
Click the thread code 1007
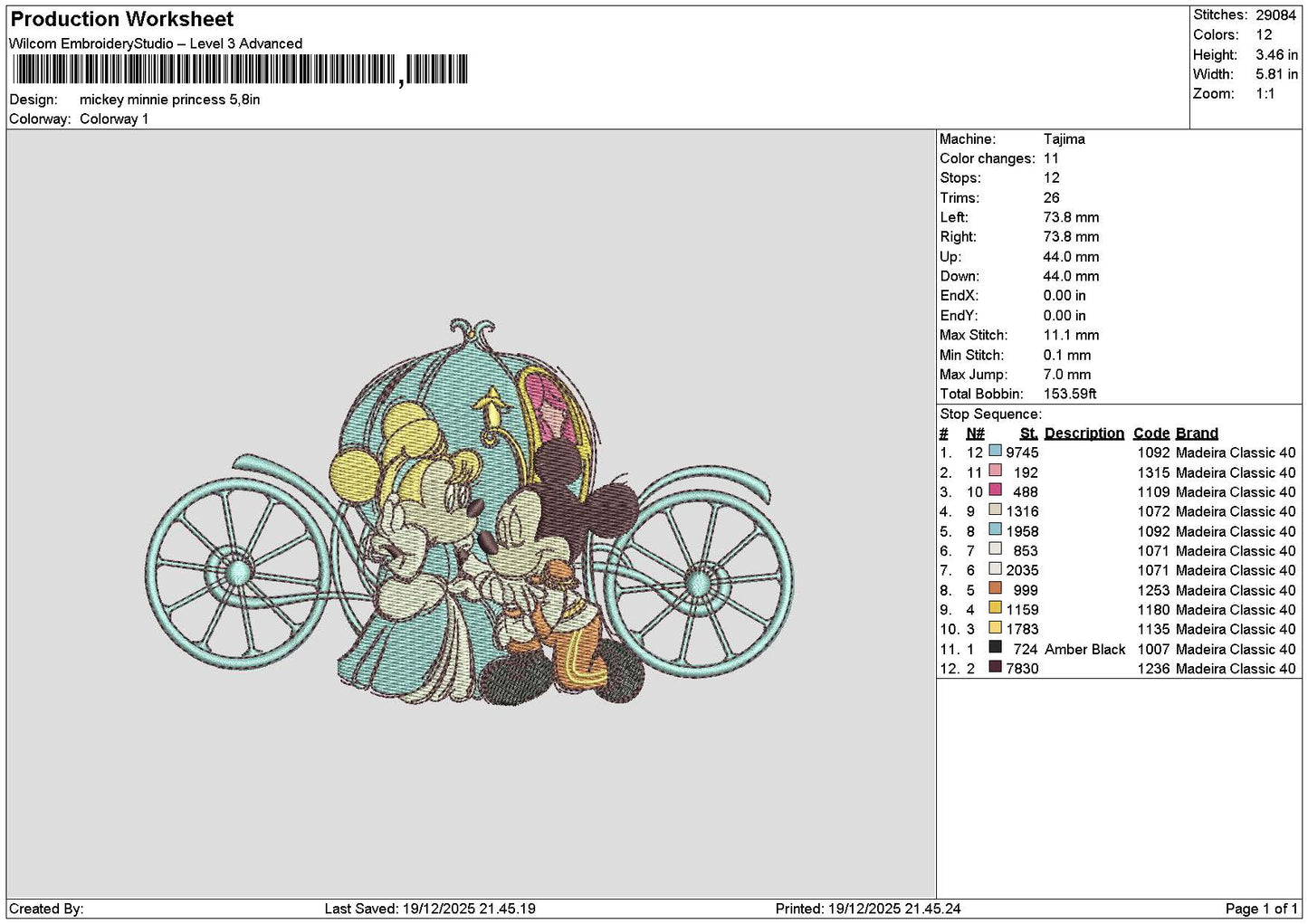tap(1154, 649)
